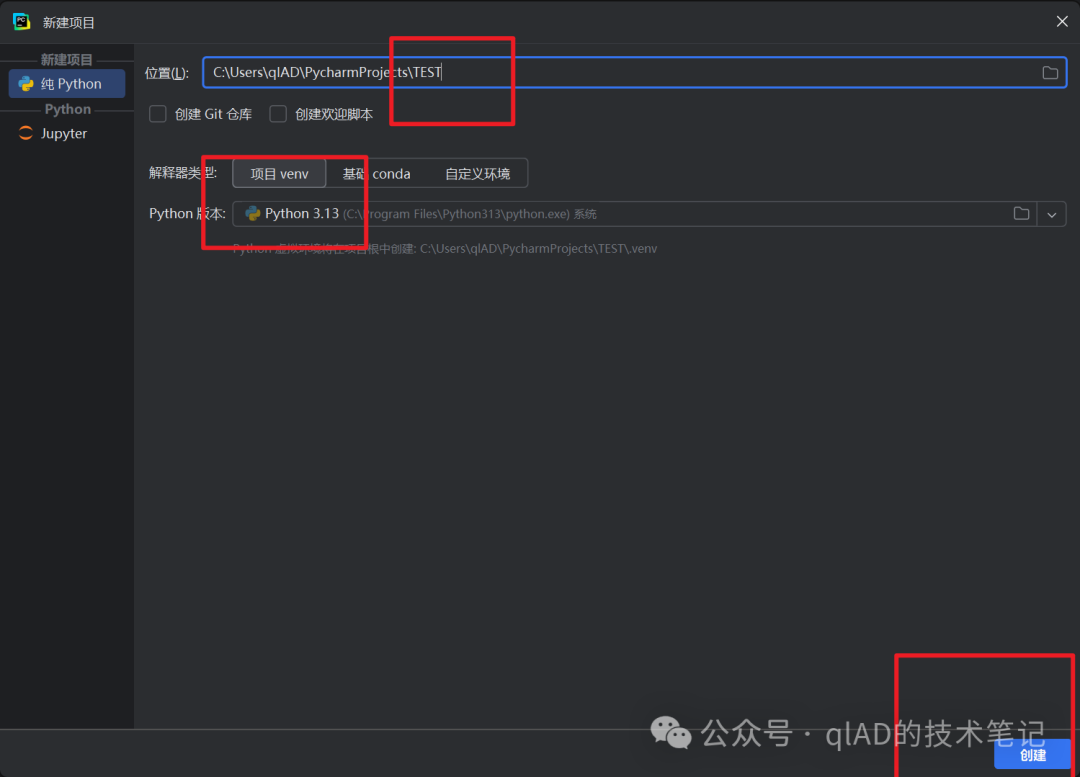Click the Python icon in version field
1080x777 pixels.
253,214
